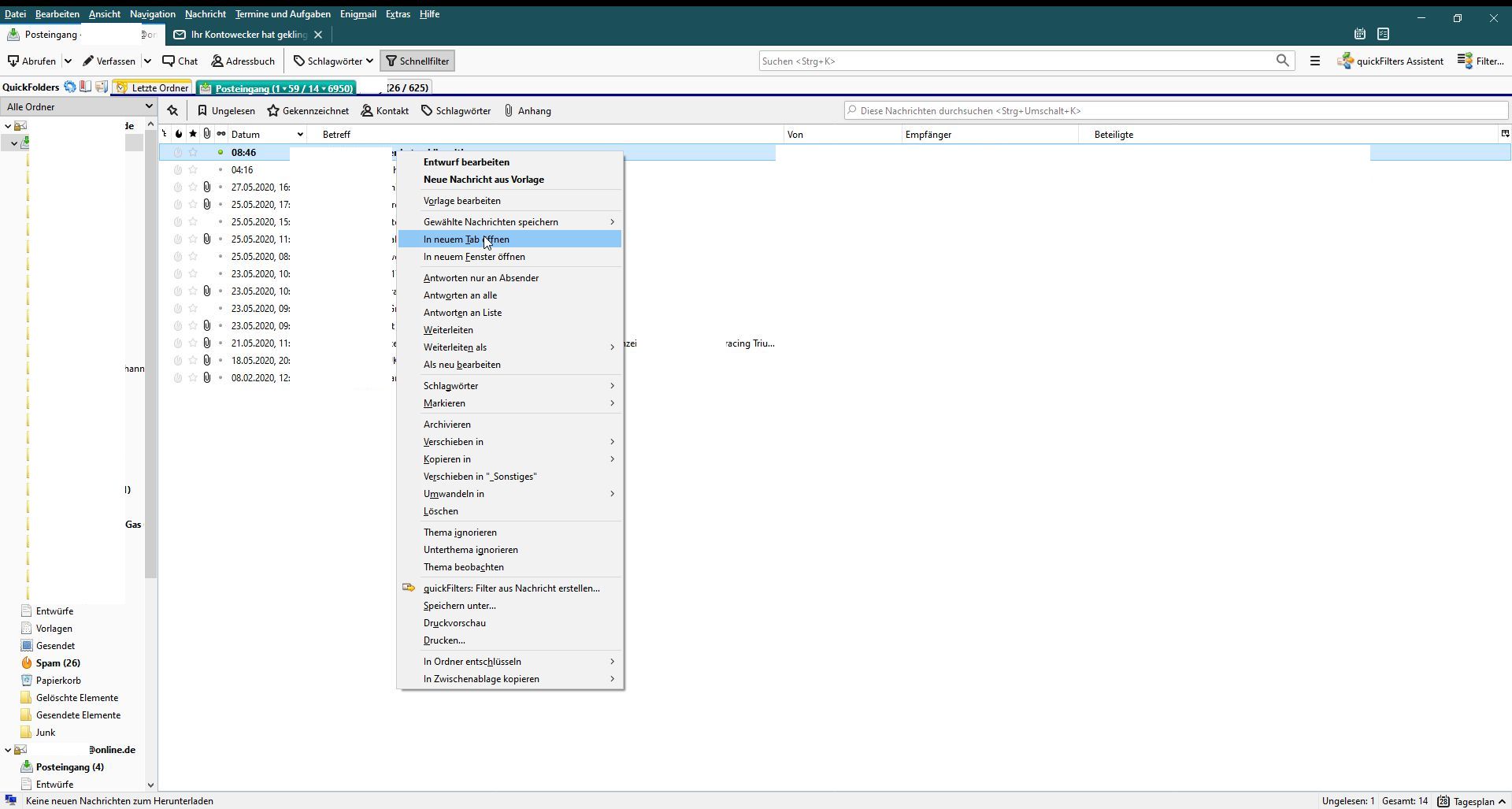Click the Letzte Ordner button
Viewport: 1512px width, 809px height.
pyautogui.click(x=153, y=87)
